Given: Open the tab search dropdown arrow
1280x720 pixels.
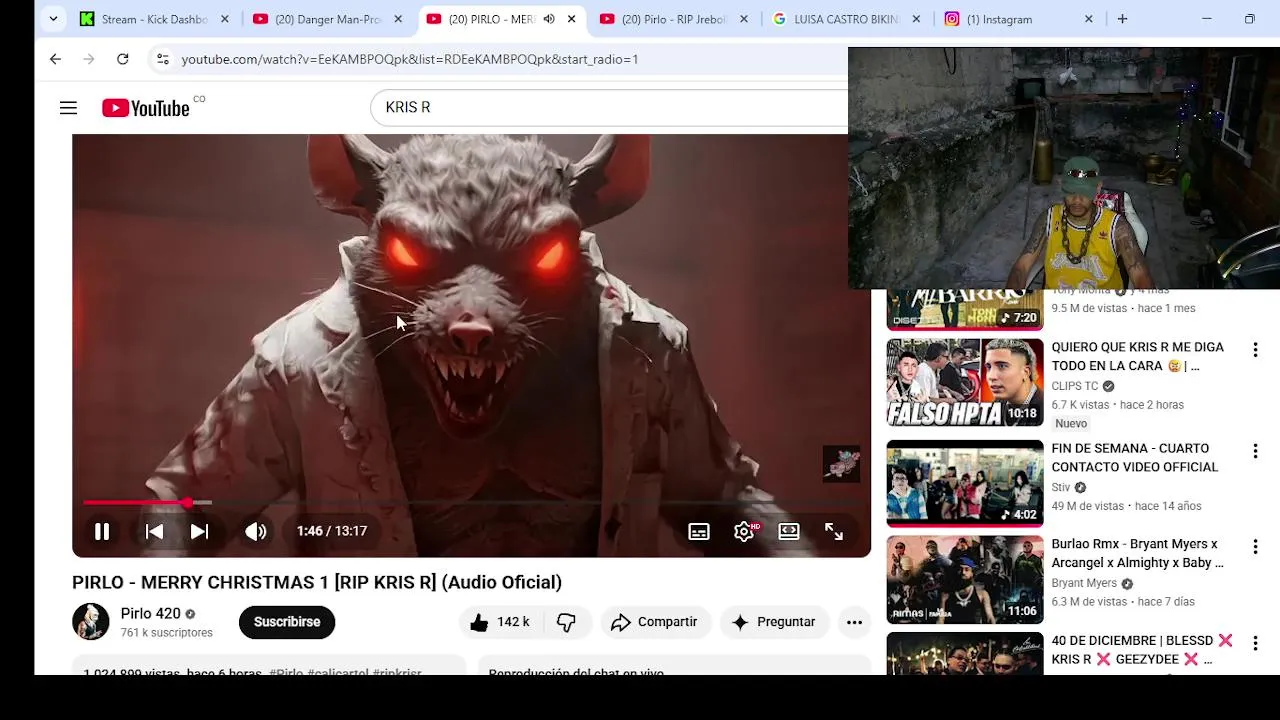Looking at the screenshot, I should click(x=53, y=19).
